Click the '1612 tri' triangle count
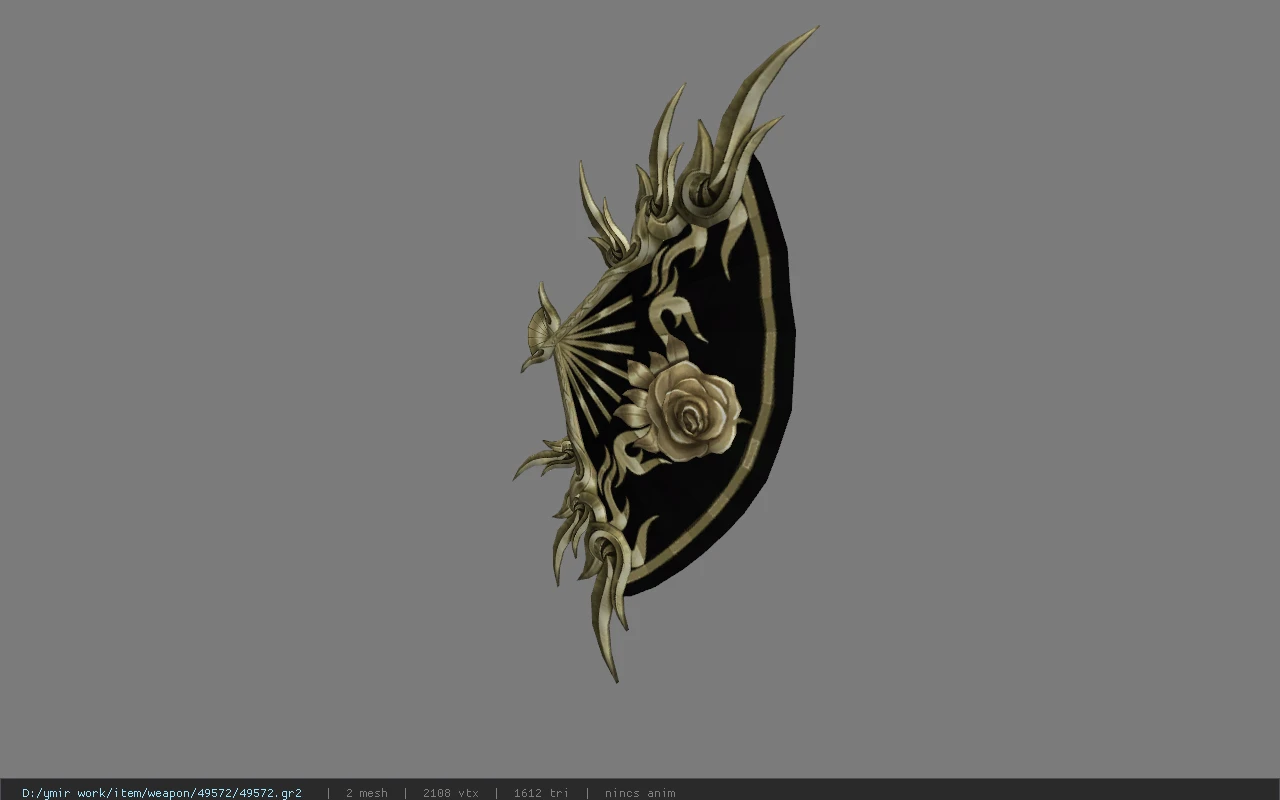Screen dimensions: 1280x800 542,793
